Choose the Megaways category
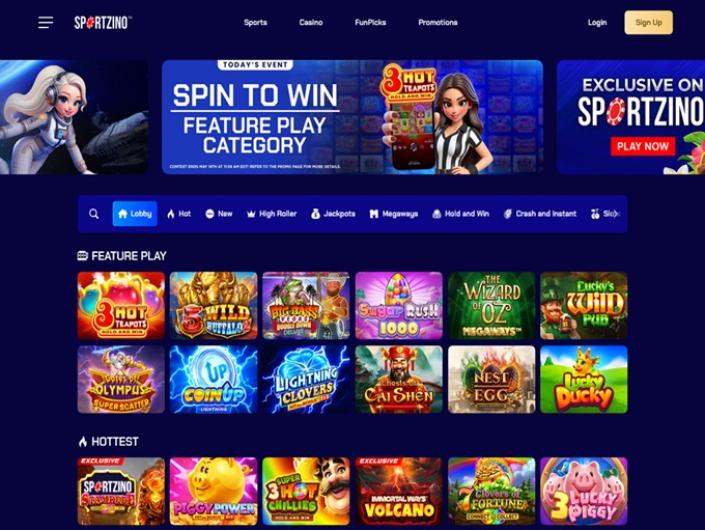The image size is (705, 530). [394, 214]
